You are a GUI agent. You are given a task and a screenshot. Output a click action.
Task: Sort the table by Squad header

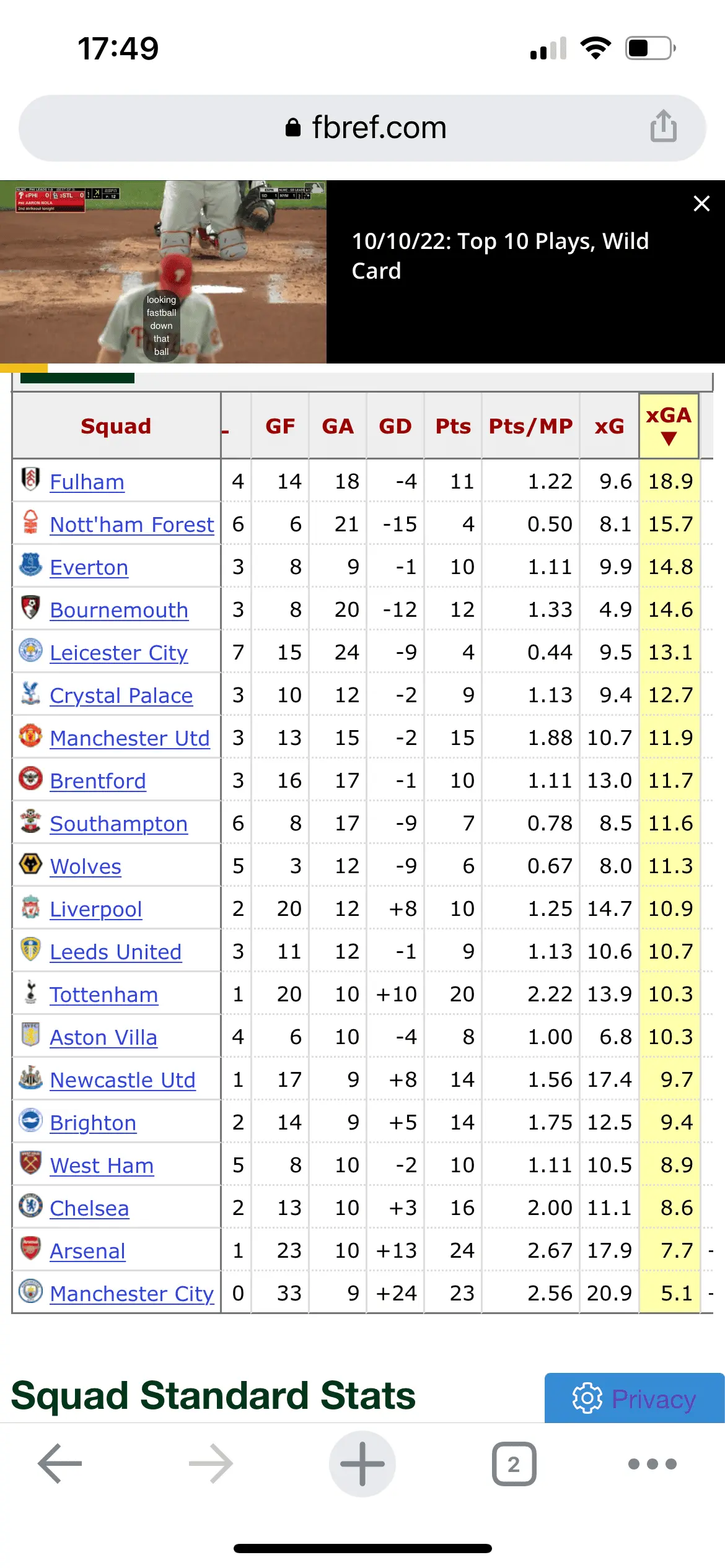[116, 426]
